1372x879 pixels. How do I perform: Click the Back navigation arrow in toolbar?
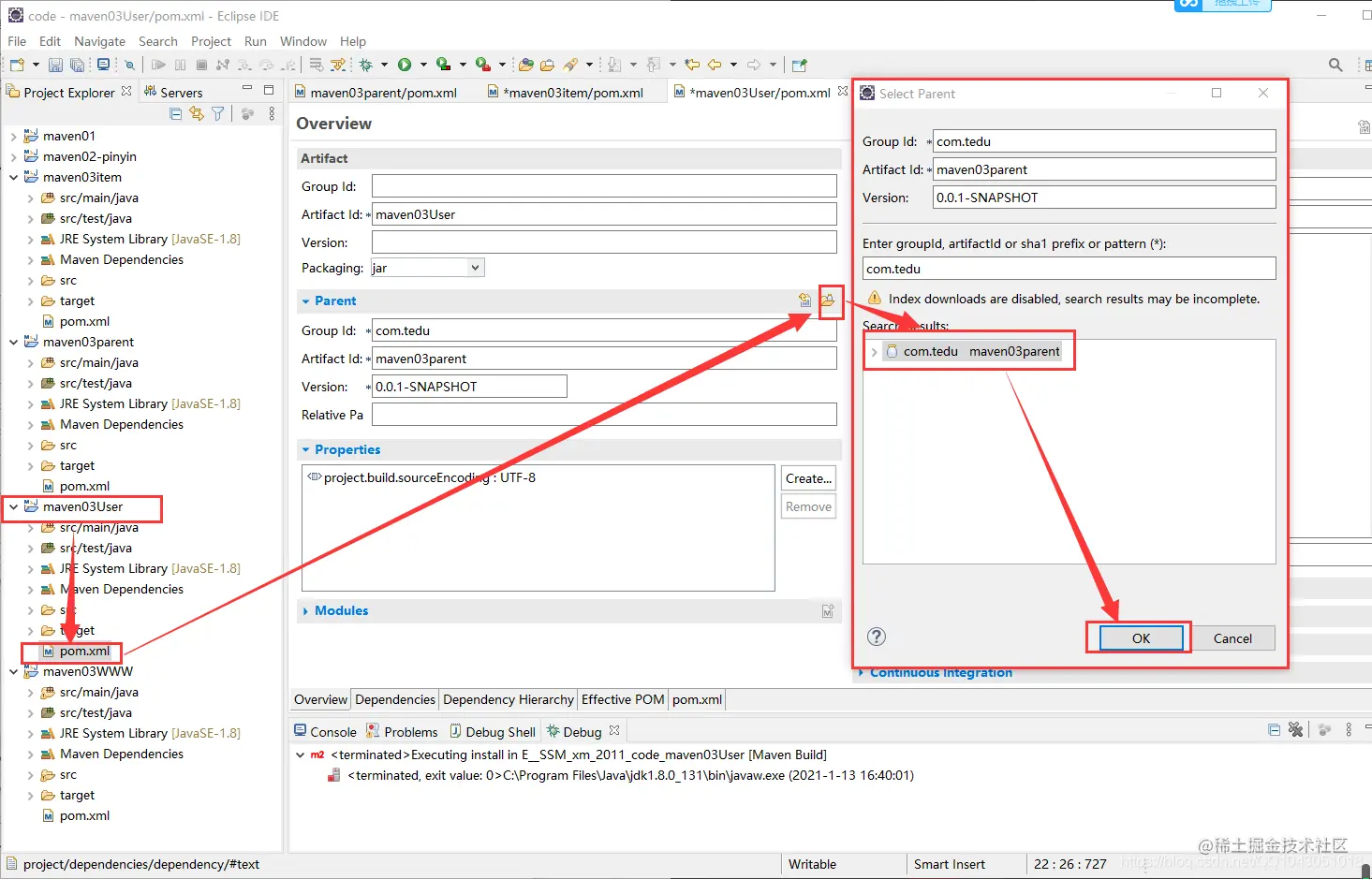[x=715, y=65]
